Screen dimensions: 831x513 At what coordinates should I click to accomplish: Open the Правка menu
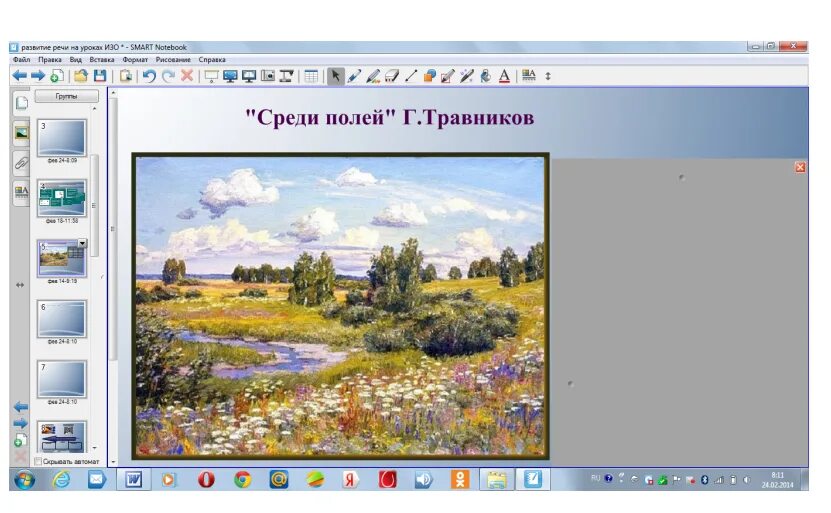50,60
